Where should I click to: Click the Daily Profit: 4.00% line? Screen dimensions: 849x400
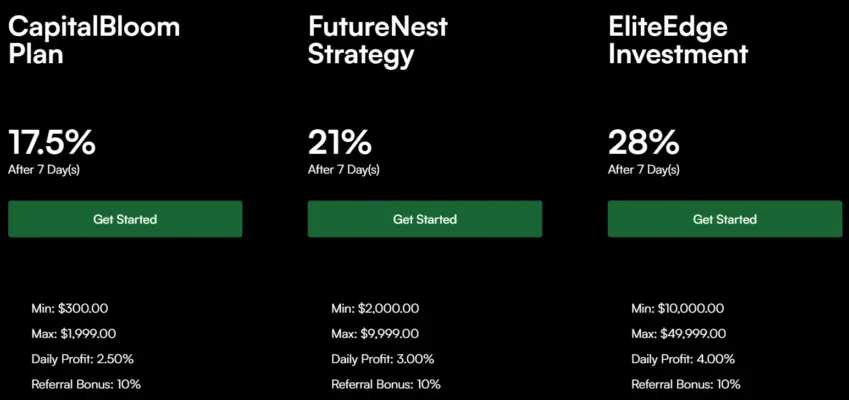[x=683, y=359]
